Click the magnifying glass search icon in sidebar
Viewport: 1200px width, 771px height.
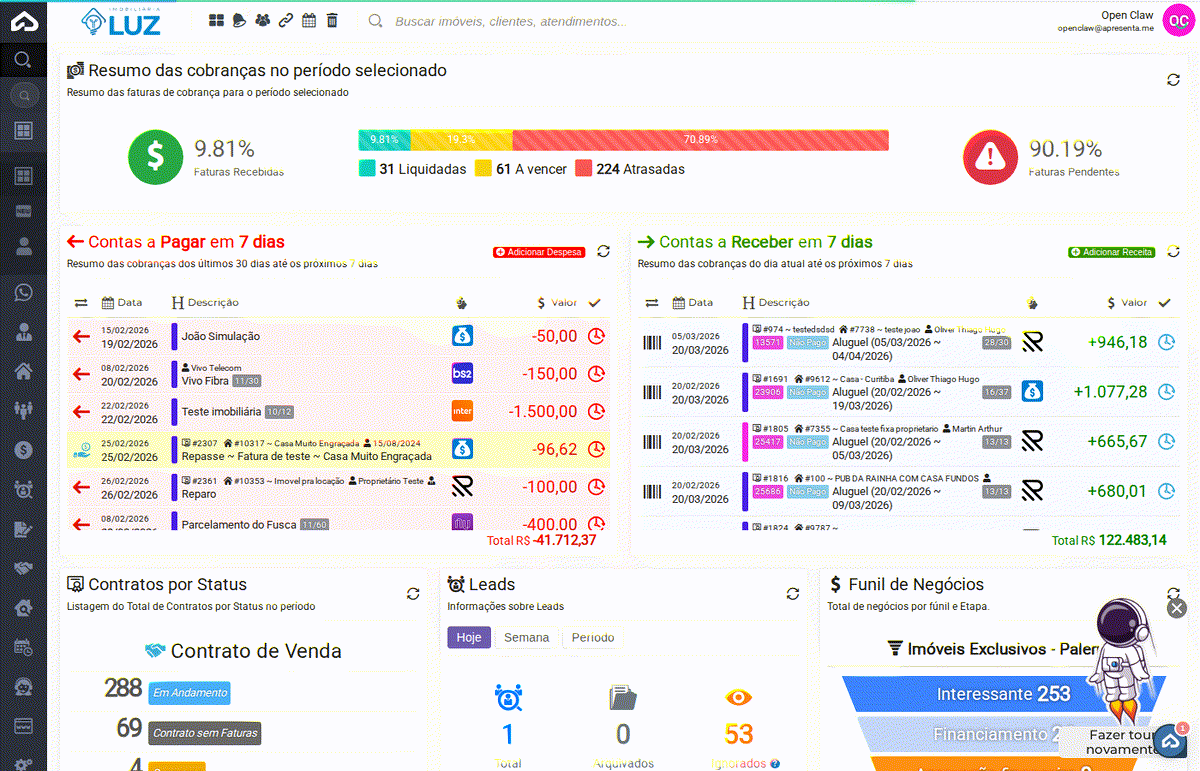click(23, 58)
